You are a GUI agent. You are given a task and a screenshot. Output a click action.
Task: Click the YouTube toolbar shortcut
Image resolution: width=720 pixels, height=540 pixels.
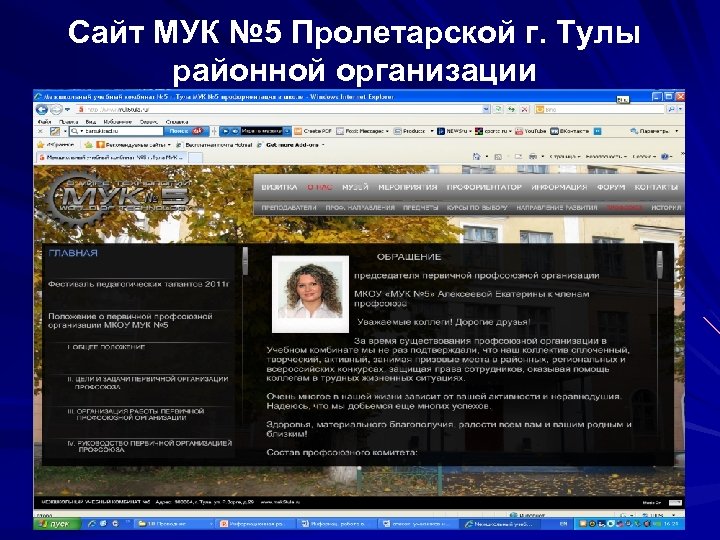coord(531,131)
